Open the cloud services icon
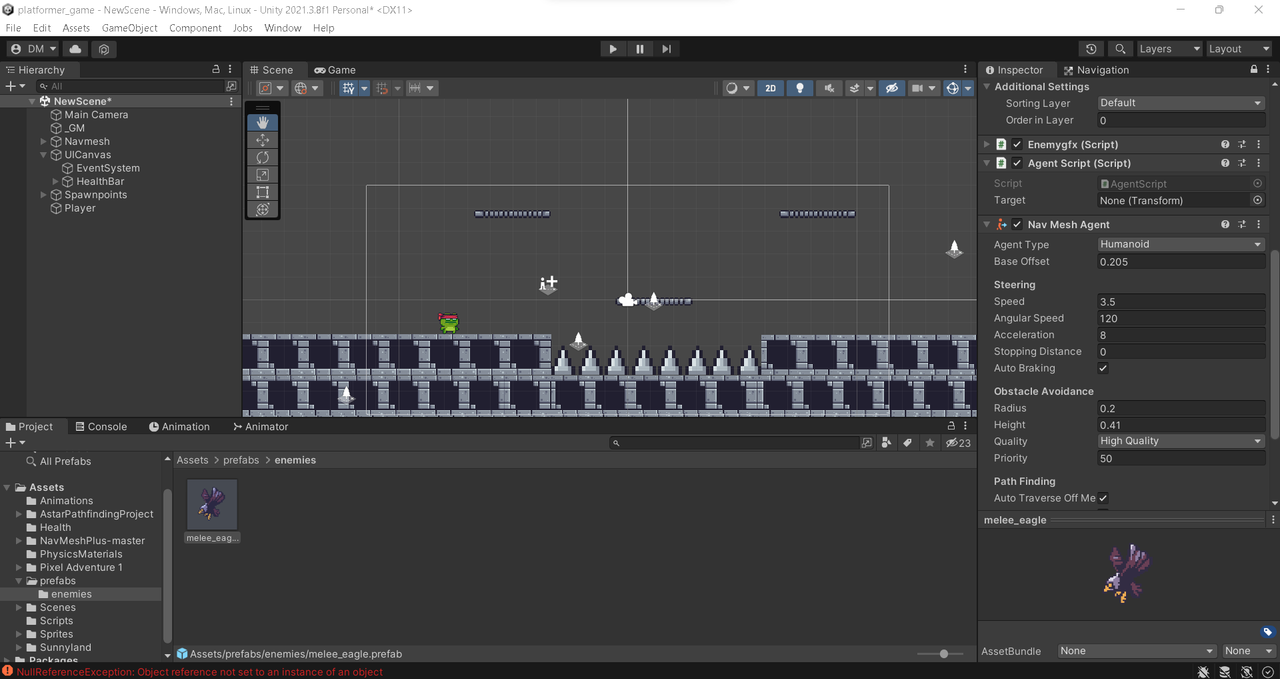 pyautogui.click(x=75, y=49)
